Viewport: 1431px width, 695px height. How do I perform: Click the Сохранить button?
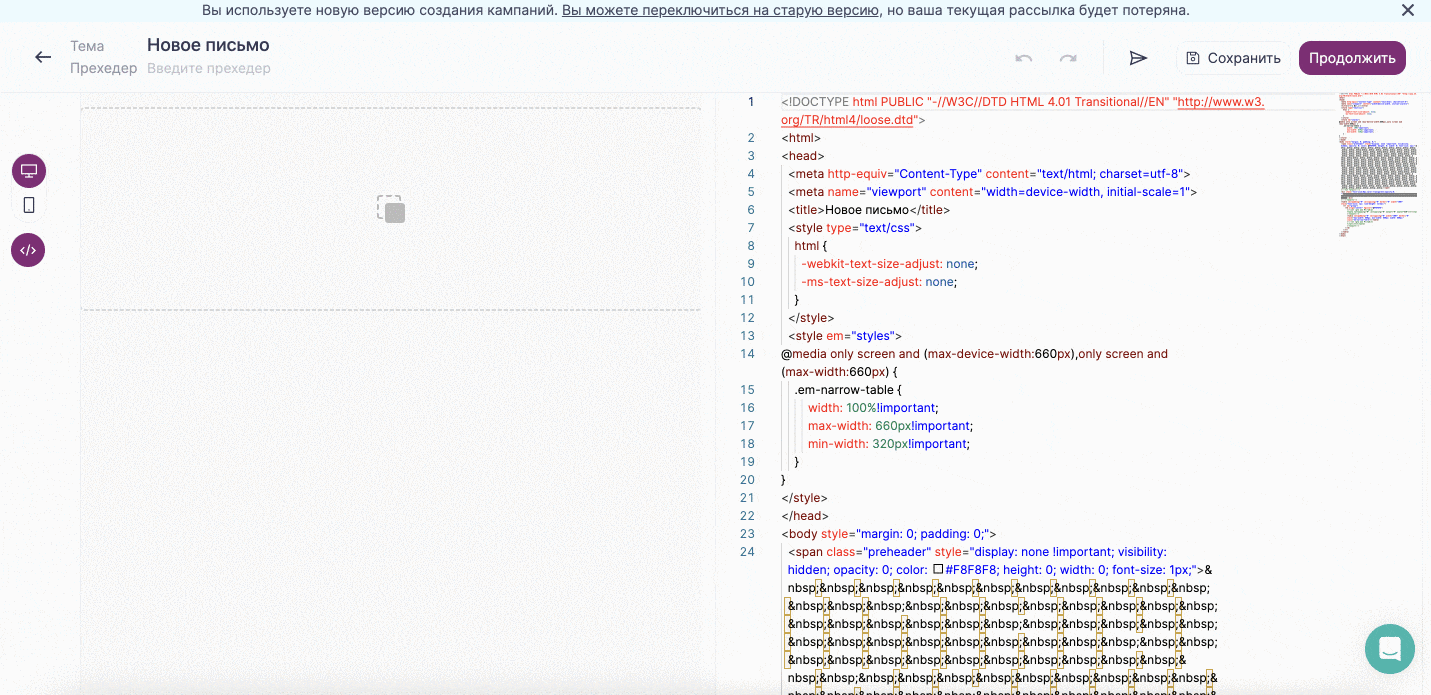pos(1233,58)
